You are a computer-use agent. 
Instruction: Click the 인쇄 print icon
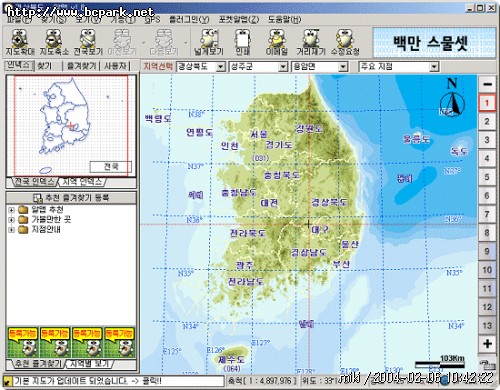[242, 42]
